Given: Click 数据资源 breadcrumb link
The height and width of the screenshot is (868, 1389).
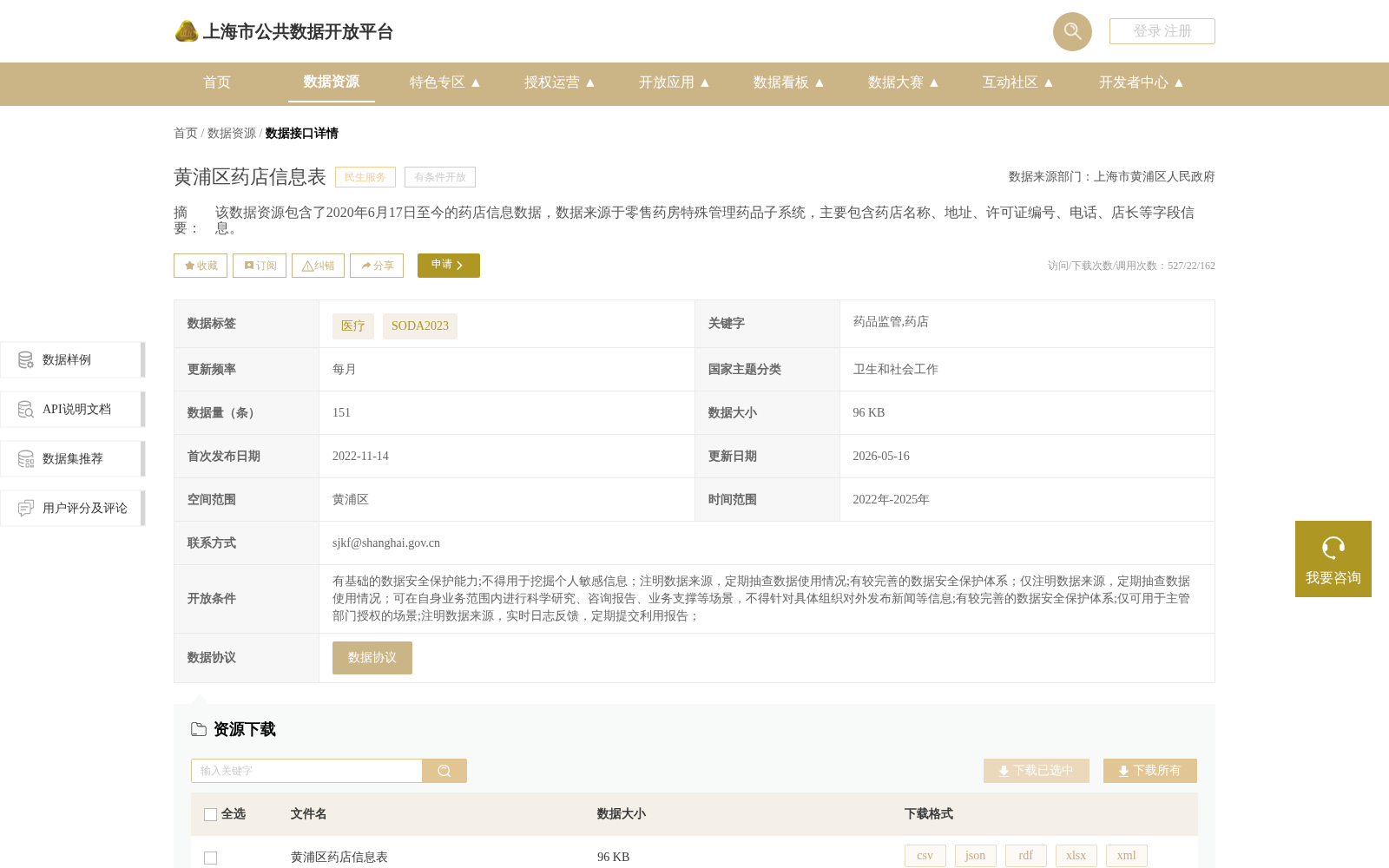Looking at the screenshot, I should (232, 133).
